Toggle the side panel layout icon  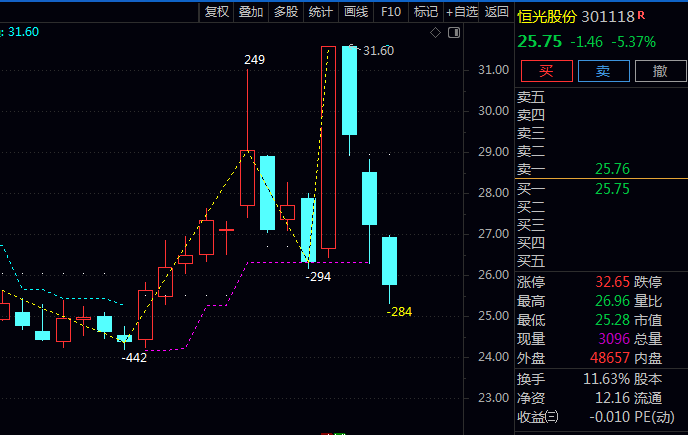pyautogui.click(x=454, y=32)
